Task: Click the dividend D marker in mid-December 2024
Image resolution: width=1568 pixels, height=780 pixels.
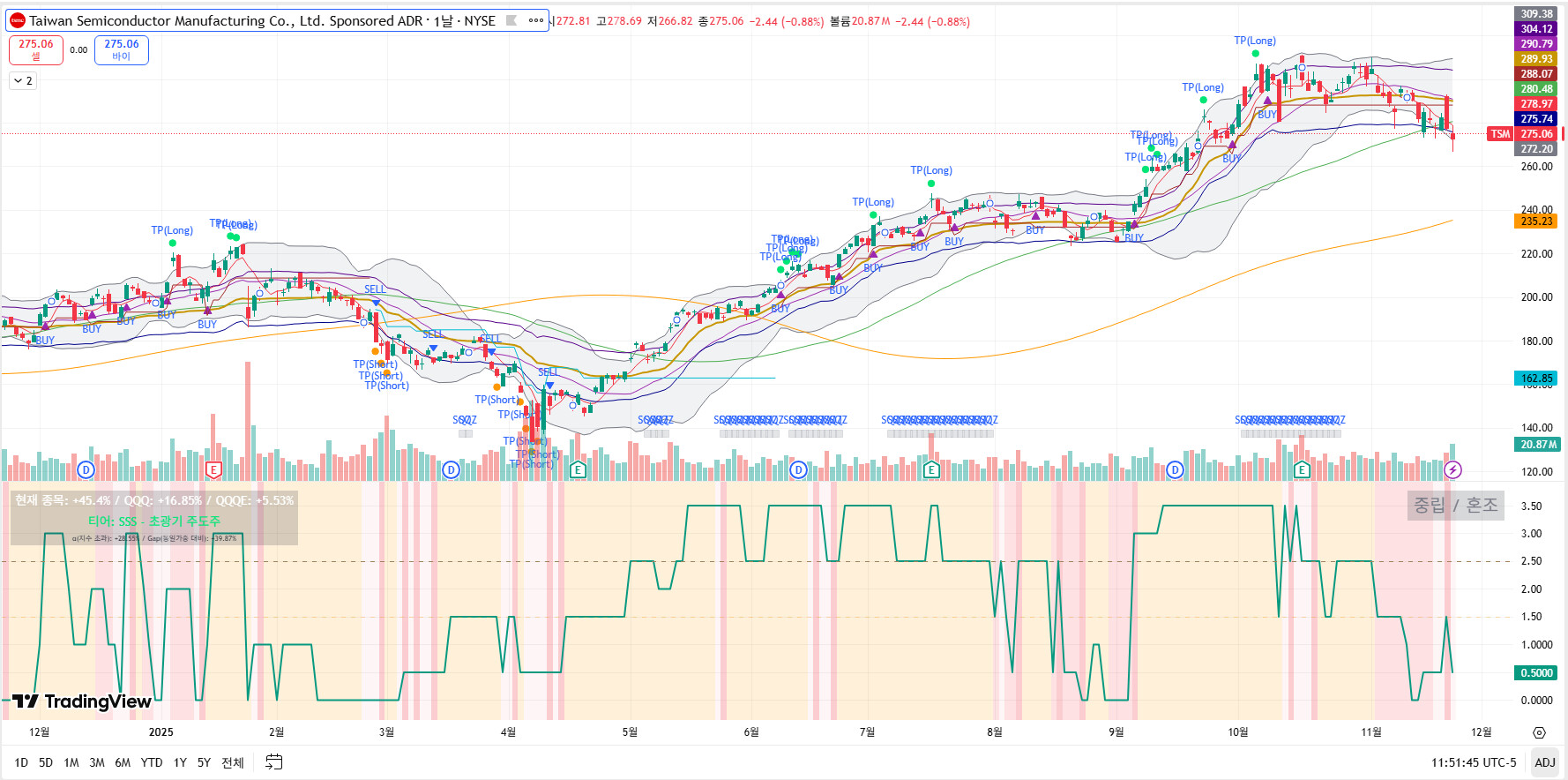Action: (x=86, y=469)
